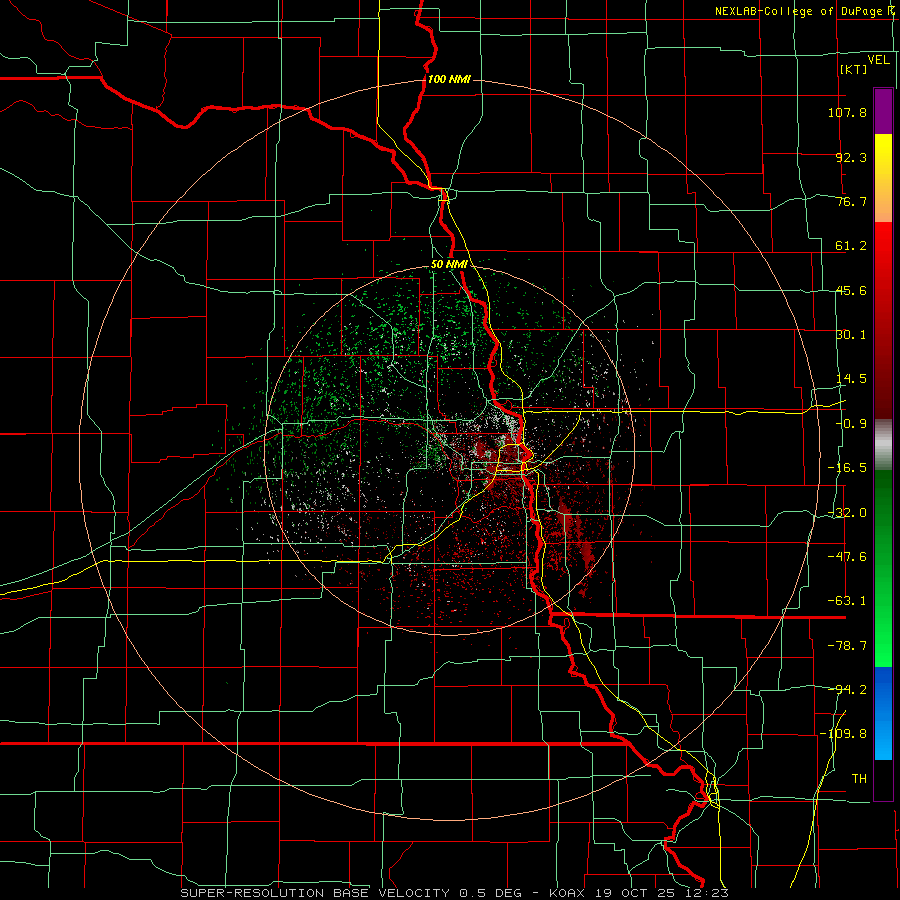900x900 pixels.
Task: Click the 30.1 value on velocity scale
Action: coord(851,335)
